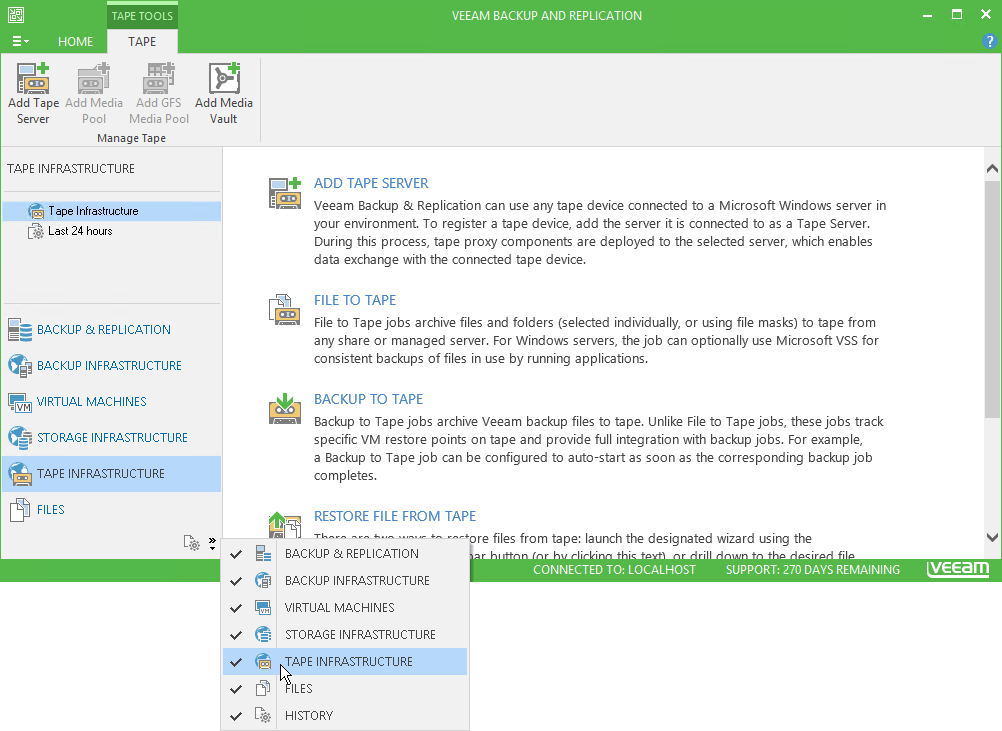Click scroll up arrow of content pane
This screenshot has width=1002, height=731.
click(x=992, y=169)
